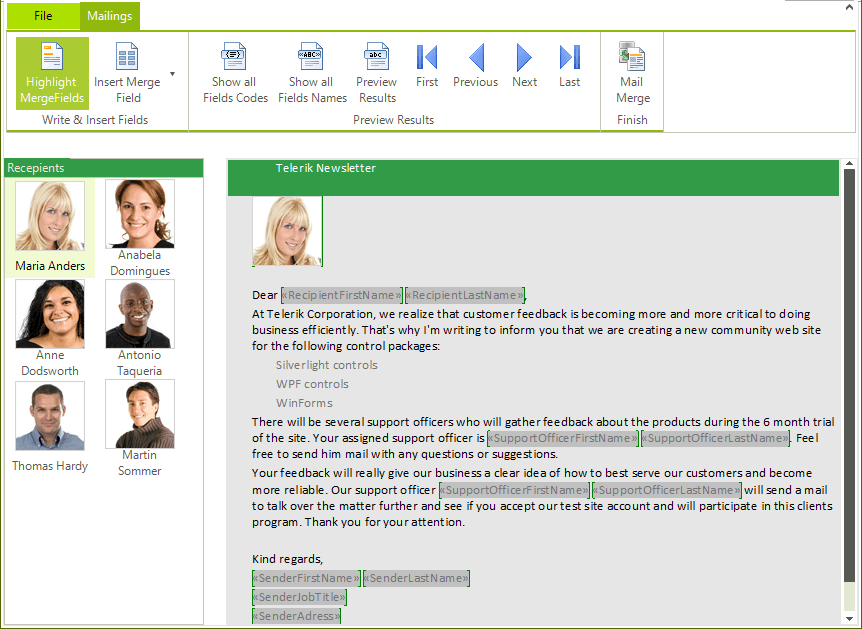This screenshot has width=862, height=629.
Task: Select recipient Antonio Taqueria
Action: point(140,328)
